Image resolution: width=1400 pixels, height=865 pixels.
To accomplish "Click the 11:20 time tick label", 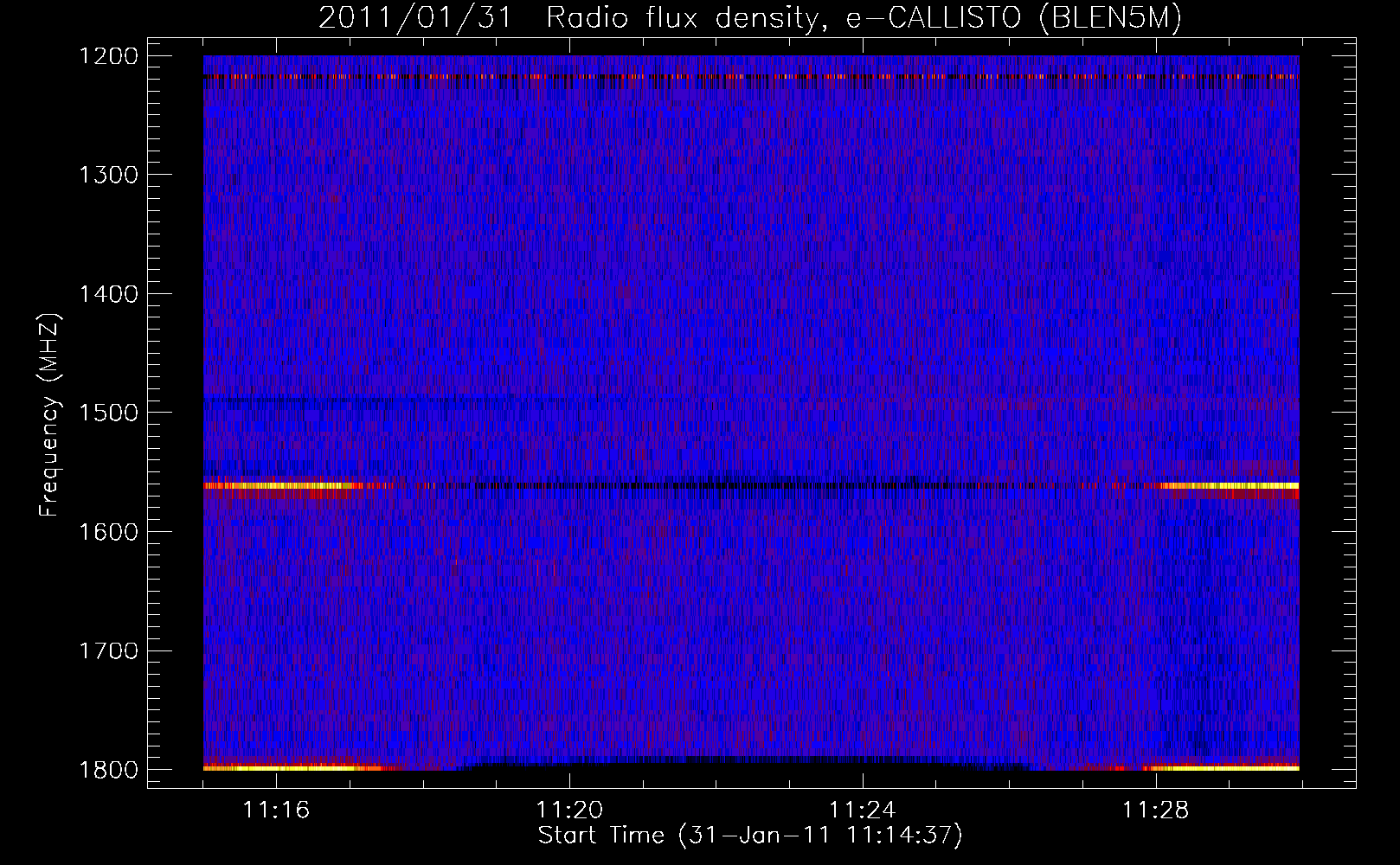I will (569, 811).
